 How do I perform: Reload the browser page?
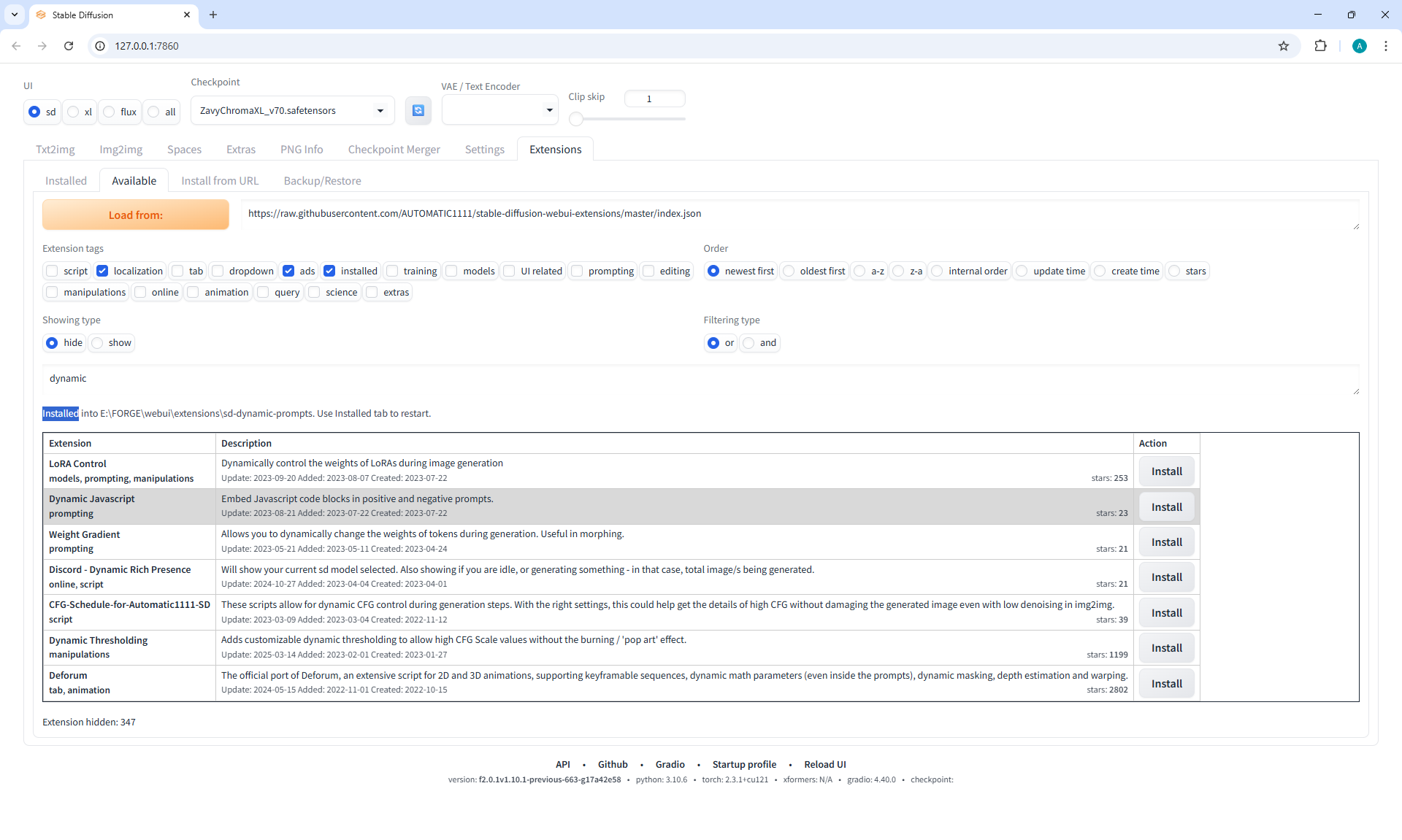point(69,46)
